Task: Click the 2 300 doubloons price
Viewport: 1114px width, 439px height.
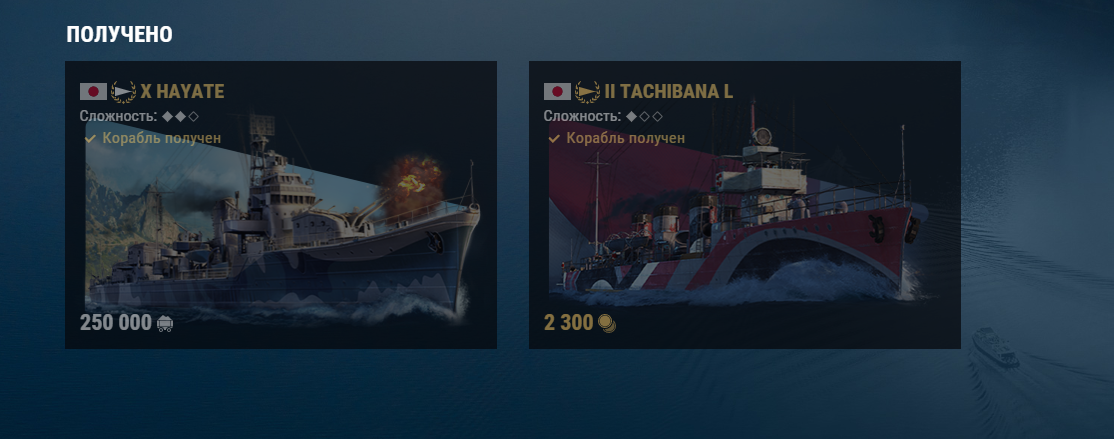Action: (568, 323)
